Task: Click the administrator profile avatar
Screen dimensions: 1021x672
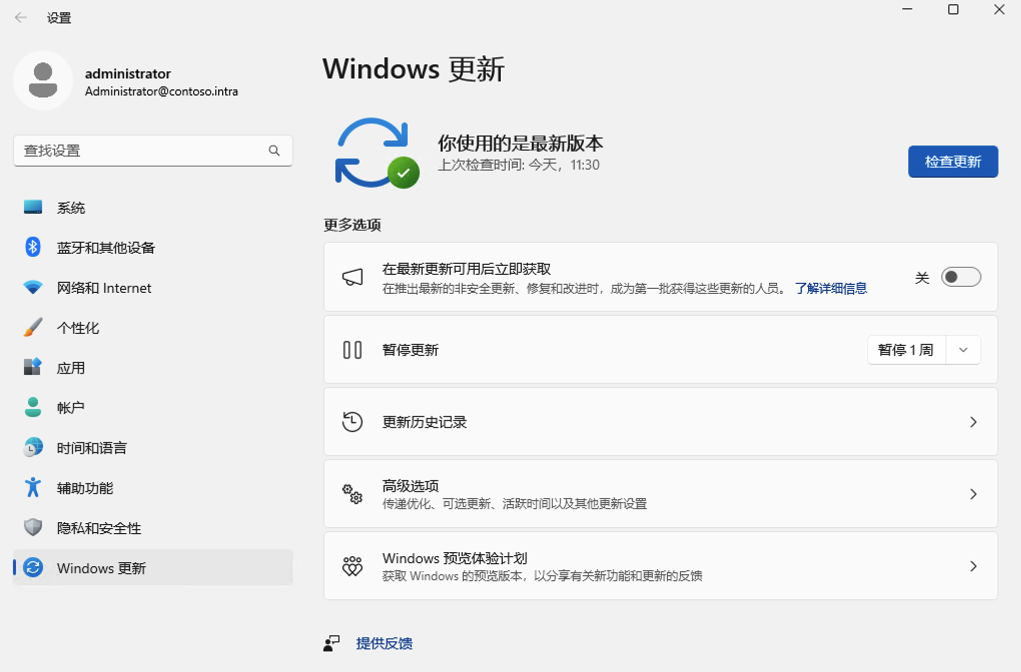Action: coord(42,79)
